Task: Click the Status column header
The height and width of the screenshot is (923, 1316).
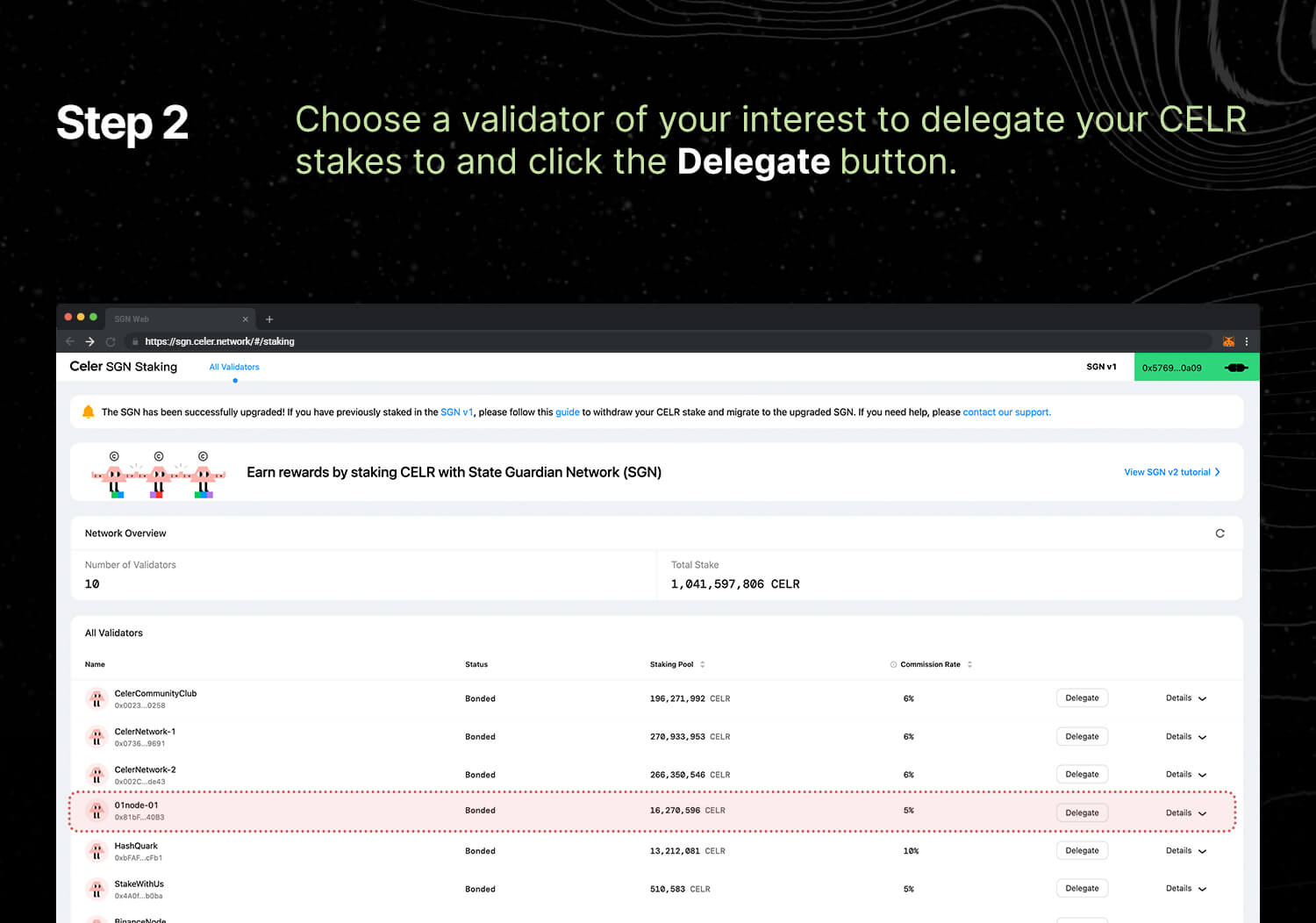Action: click(476, 664)
